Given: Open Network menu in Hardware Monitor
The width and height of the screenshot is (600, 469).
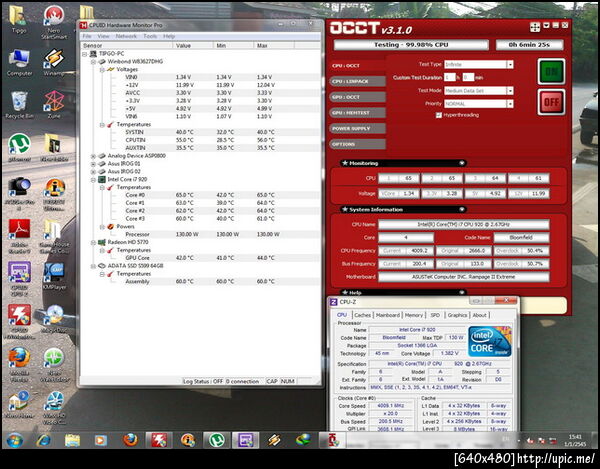Looking at the screenshot, I should 126,36.
